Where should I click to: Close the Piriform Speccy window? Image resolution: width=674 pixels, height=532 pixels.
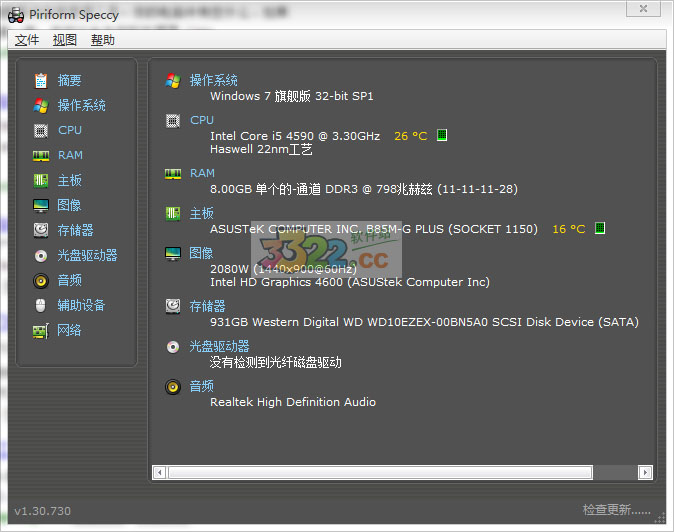tap(643, 9)
